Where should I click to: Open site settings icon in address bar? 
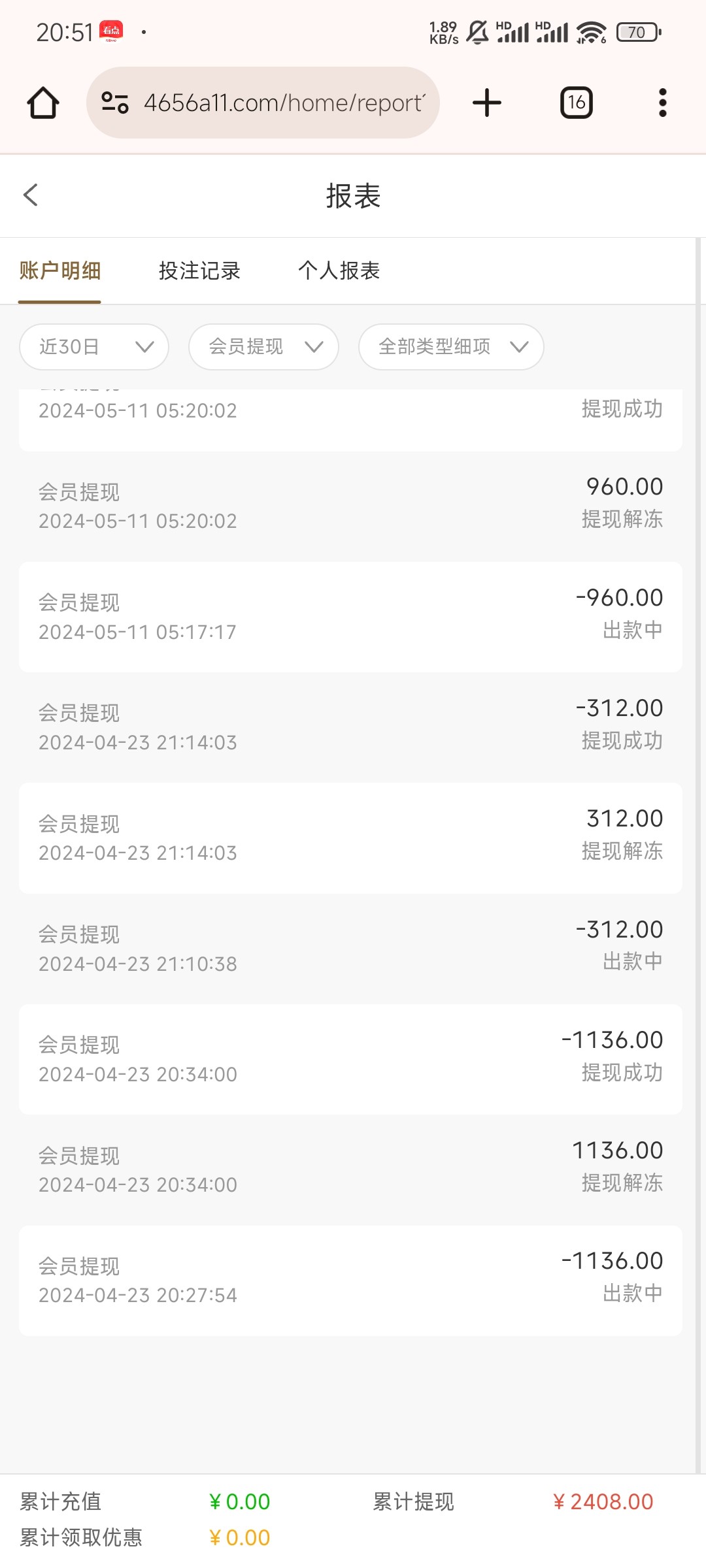coord(115,103)
